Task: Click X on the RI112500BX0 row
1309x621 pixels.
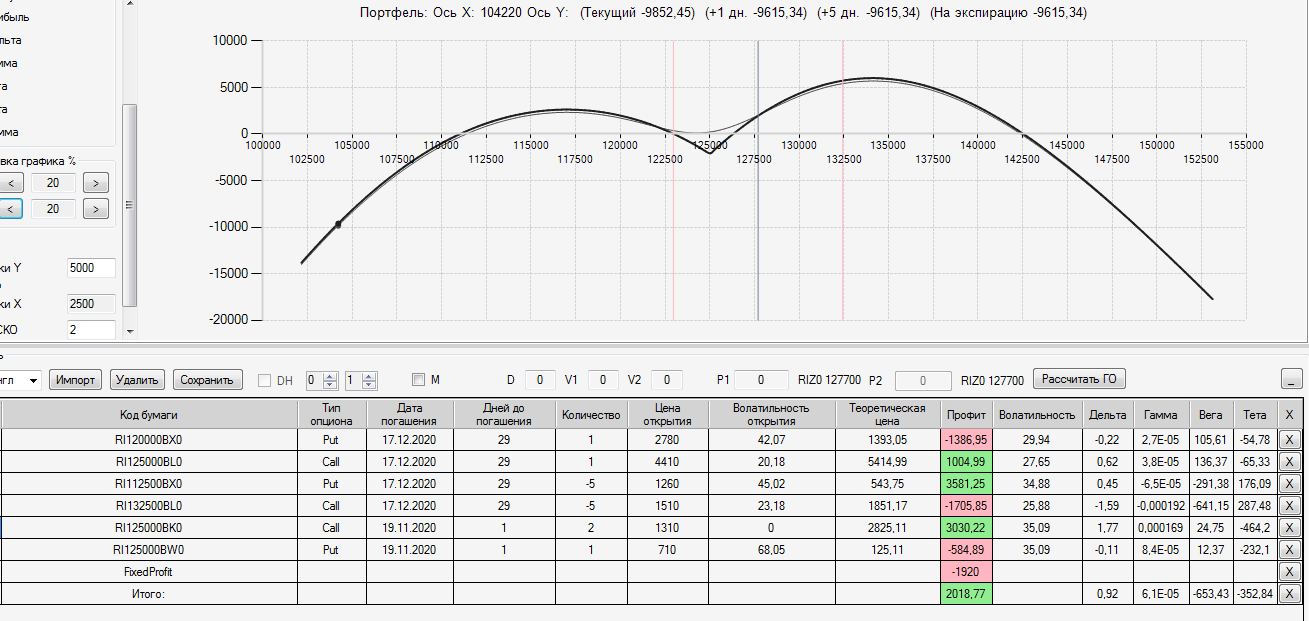Action: pos(1289,483)
